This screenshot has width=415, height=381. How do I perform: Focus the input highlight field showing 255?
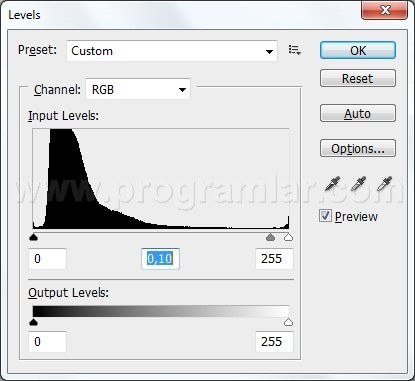(274, 259)
